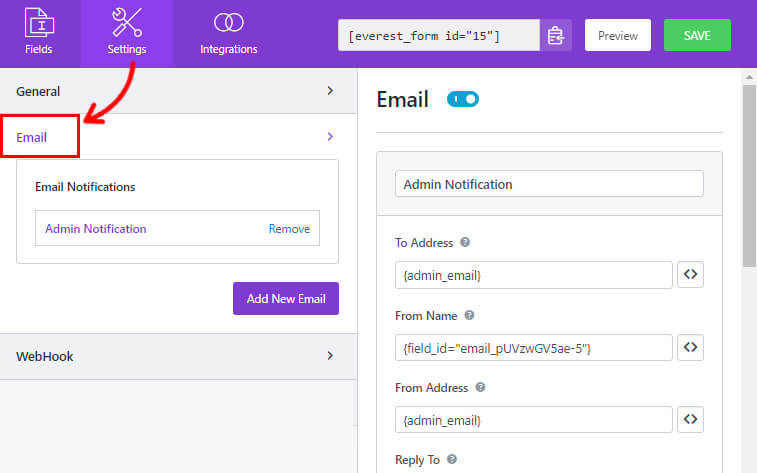Click the Preview button
Image resolution: width=757 pixels, height=473 pixels.
(x=617, y=36)
